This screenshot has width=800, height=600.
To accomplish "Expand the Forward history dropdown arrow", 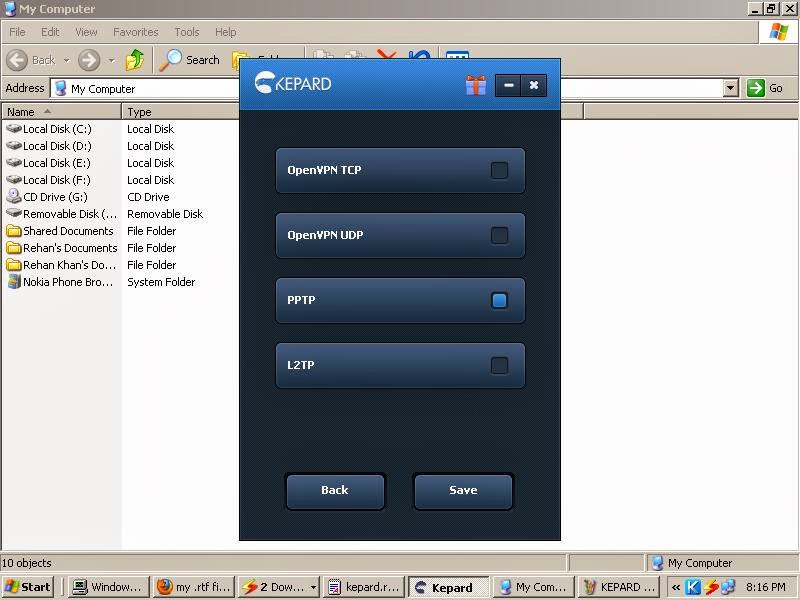I will 111,60.
